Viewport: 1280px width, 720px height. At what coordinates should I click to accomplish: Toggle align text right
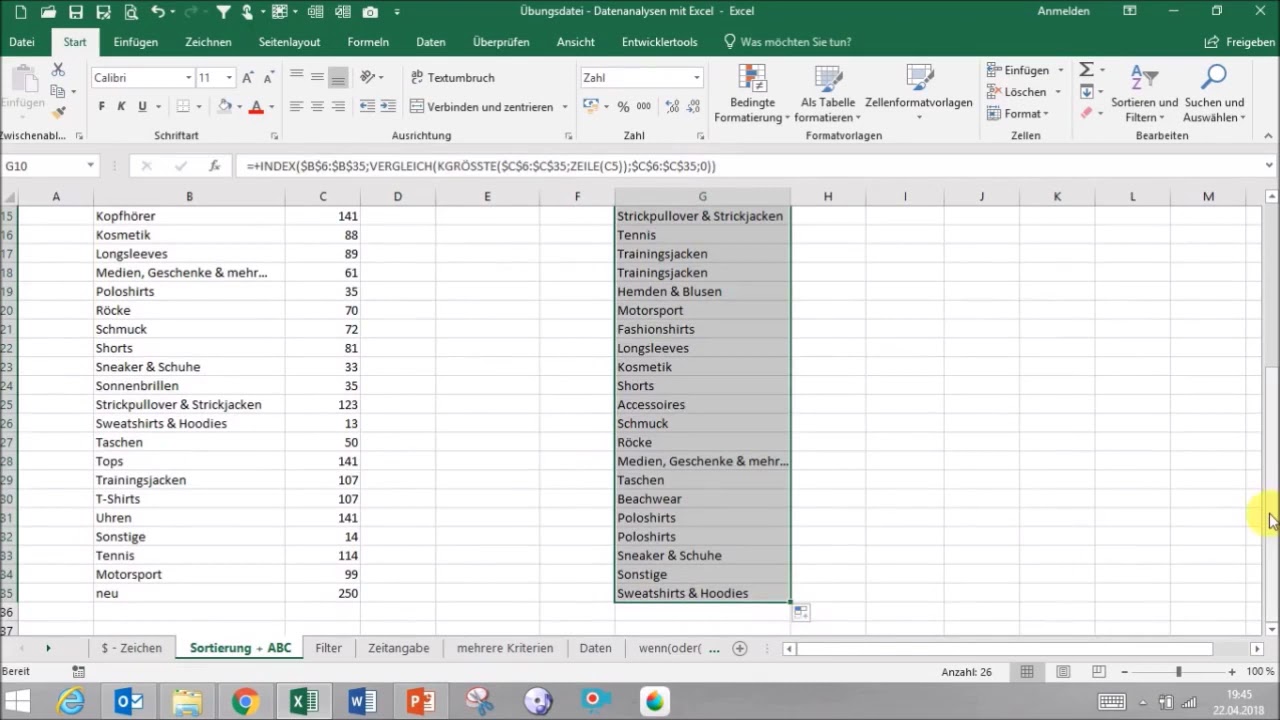338,106
